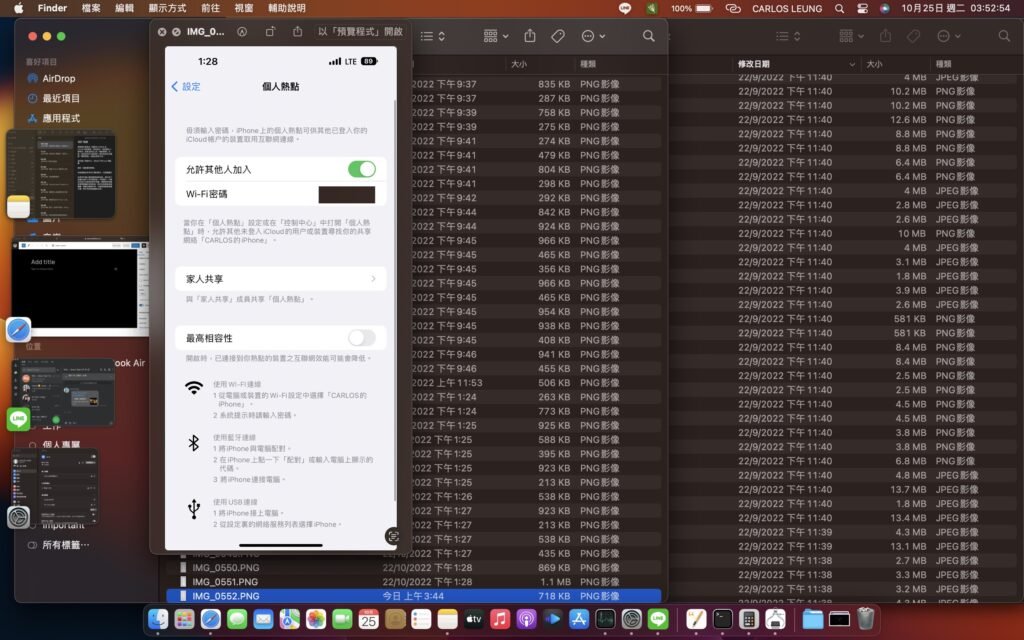This screenshot has width=1024, height=640.
Task: Expand the 家人共享 row chevron
Action: [x=373, y=279]
